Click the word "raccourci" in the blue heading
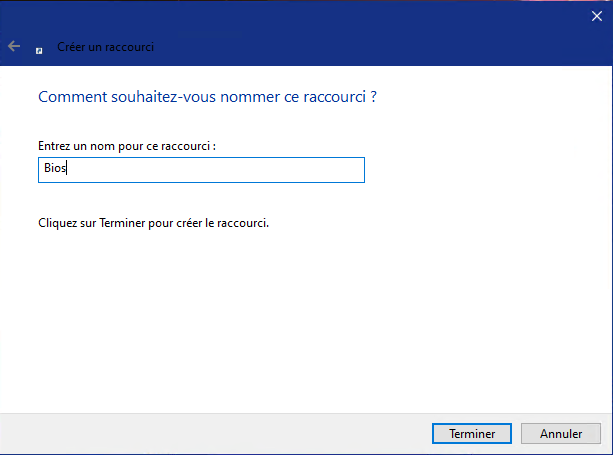Image resolution: width=613 pixels, height=455 pixels. tap(336, 98)
